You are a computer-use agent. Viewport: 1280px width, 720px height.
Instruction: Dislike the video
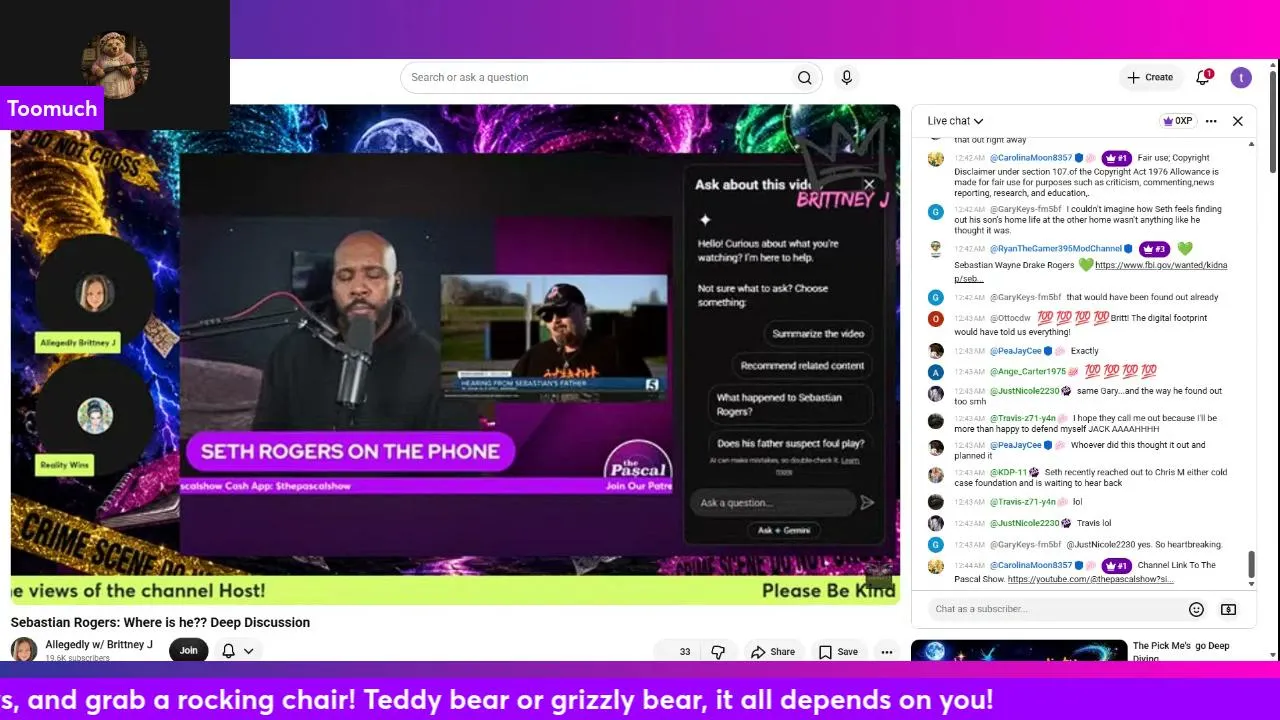click(x=718, y=652)
